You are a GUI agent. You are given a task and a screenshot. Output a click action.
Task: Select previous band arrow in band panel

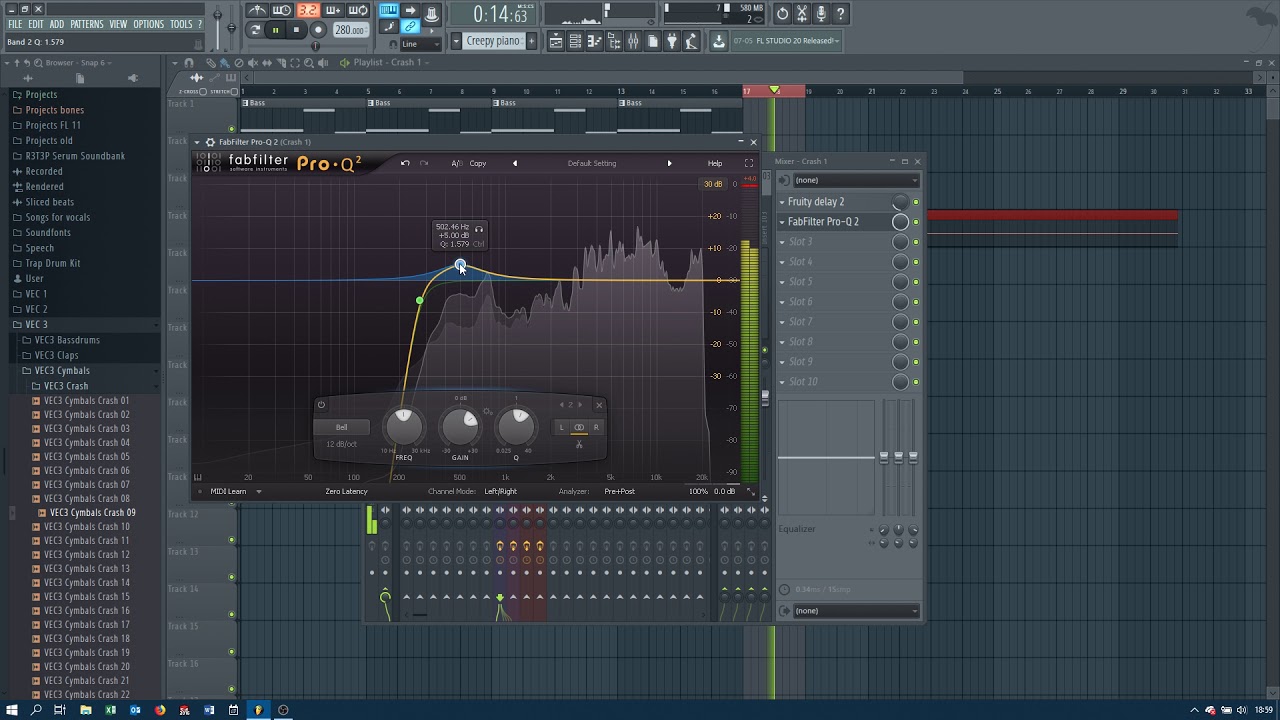561,405
